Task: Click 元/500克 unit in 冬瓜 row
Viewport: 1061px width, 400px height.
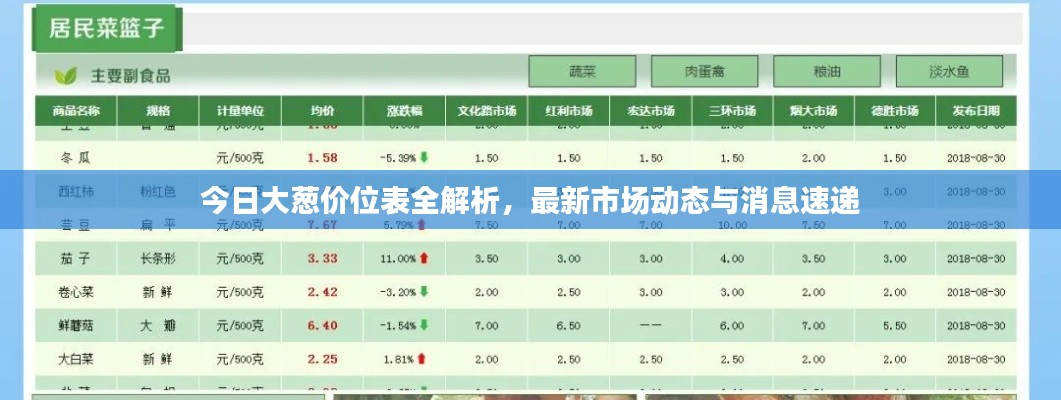Action: coord(240,158)
